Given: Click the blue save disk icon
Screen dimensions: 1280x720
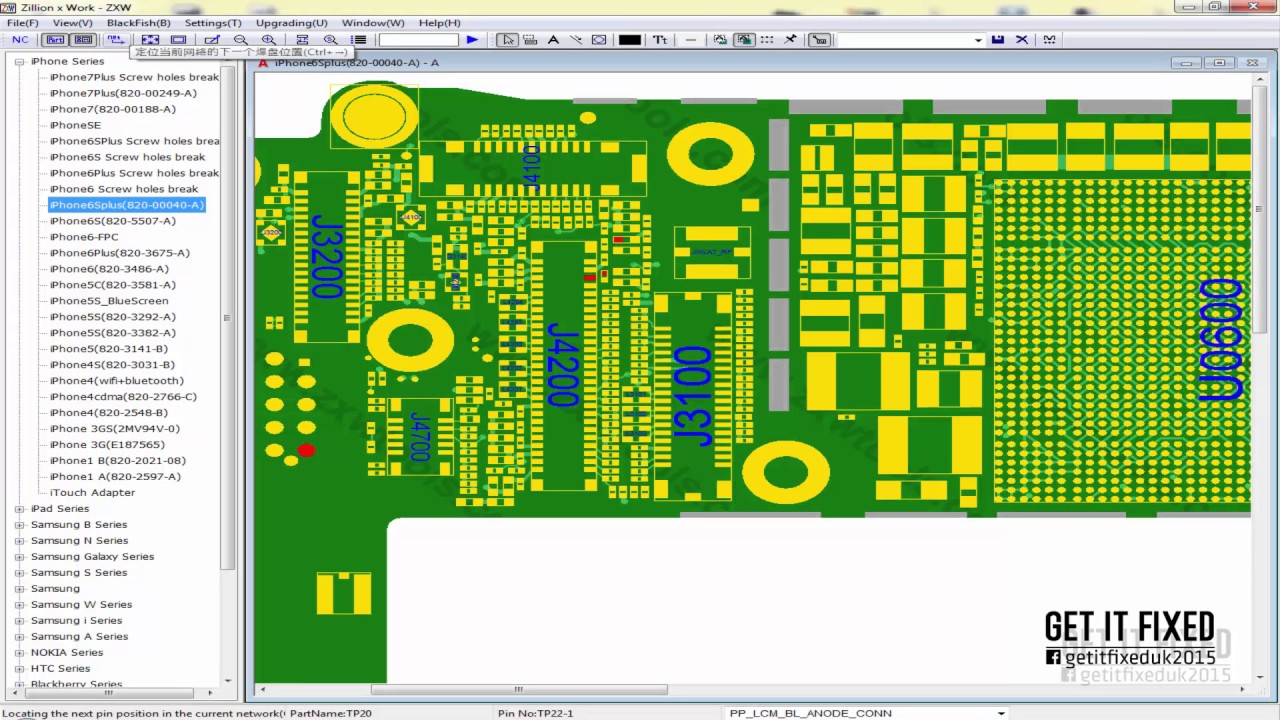Looking at the screenshot, I should pos(998,40).
